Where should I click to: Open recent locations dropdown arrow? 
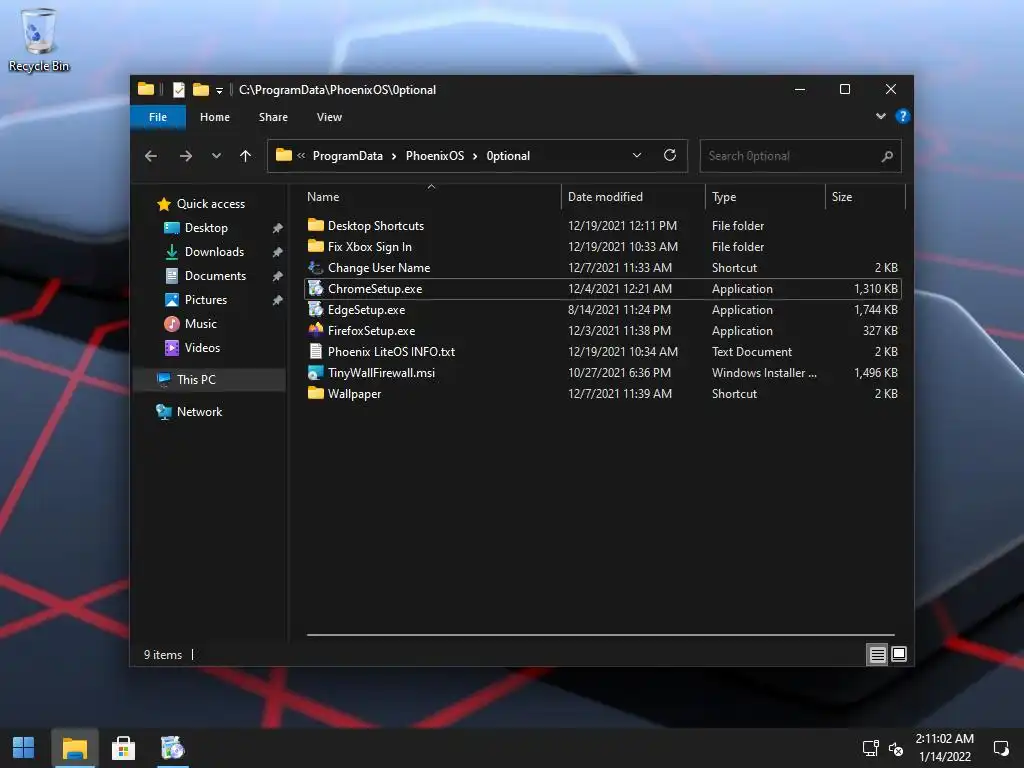(216, 156)
